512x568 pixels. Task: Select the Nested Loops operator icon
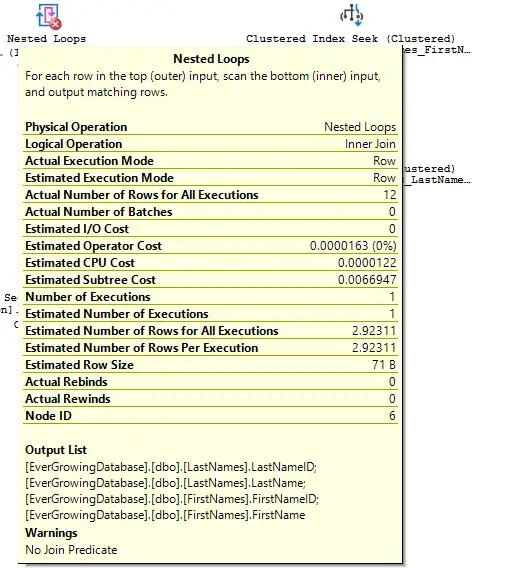(x=49, y=17)
